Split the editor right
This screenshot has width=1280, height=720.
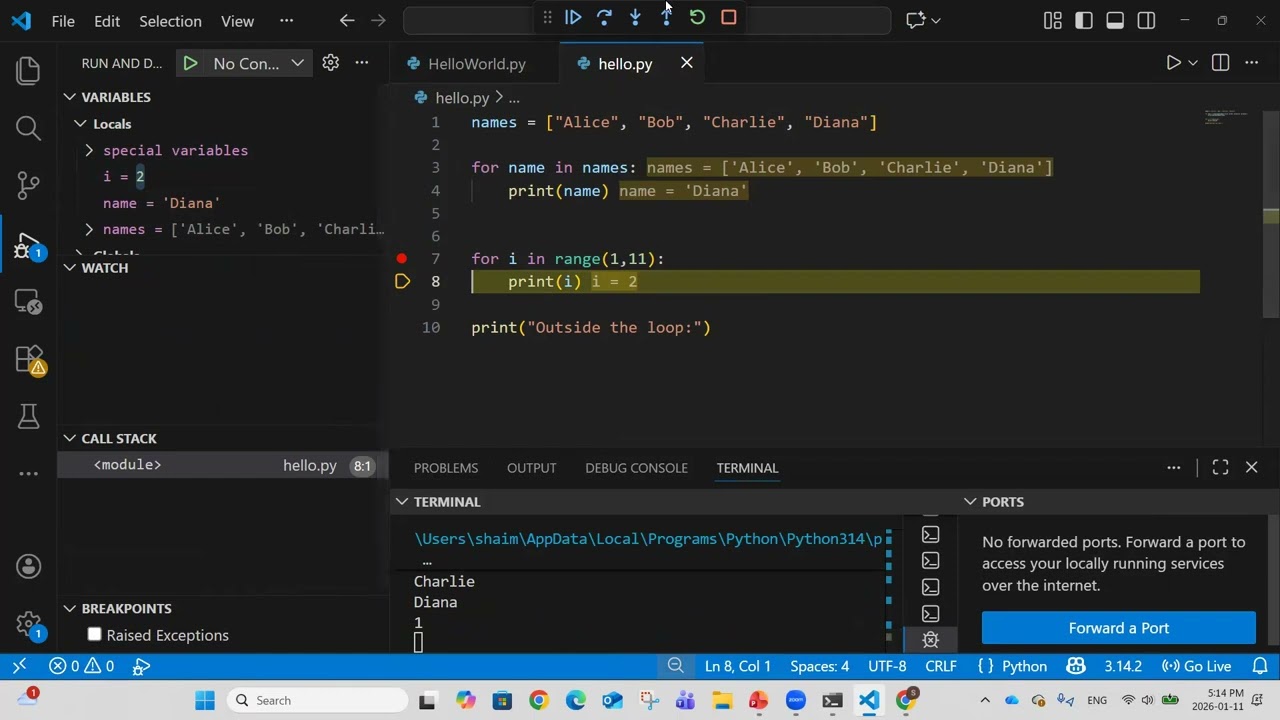coord(1220,63)
